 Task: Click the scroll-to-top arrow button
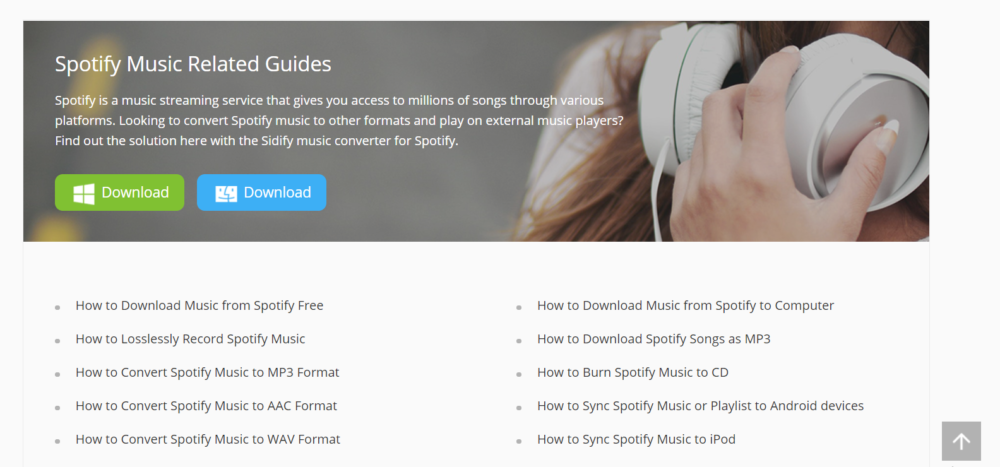coord(961,441)
